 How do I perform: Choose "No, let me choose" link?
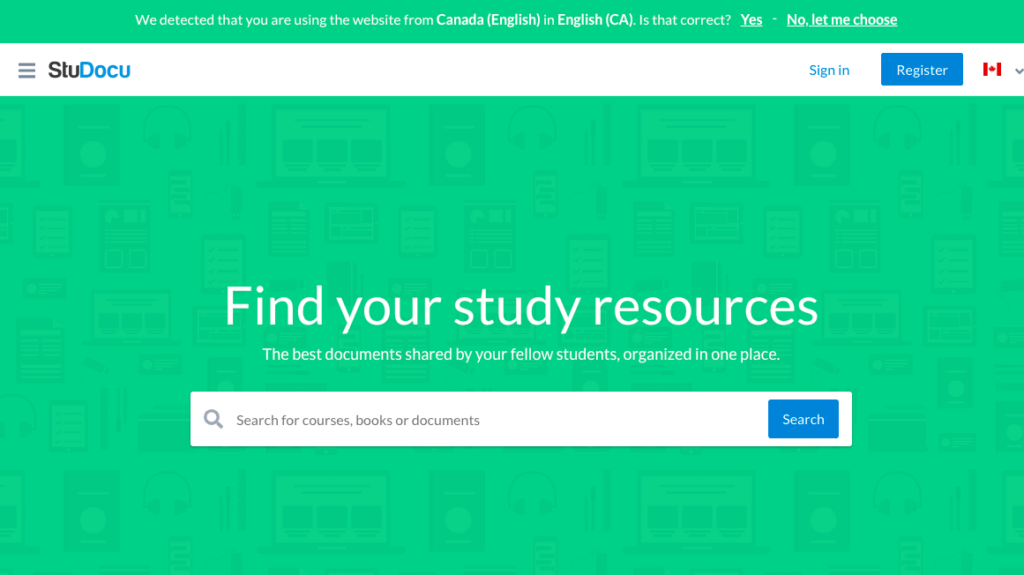point(841,20)
